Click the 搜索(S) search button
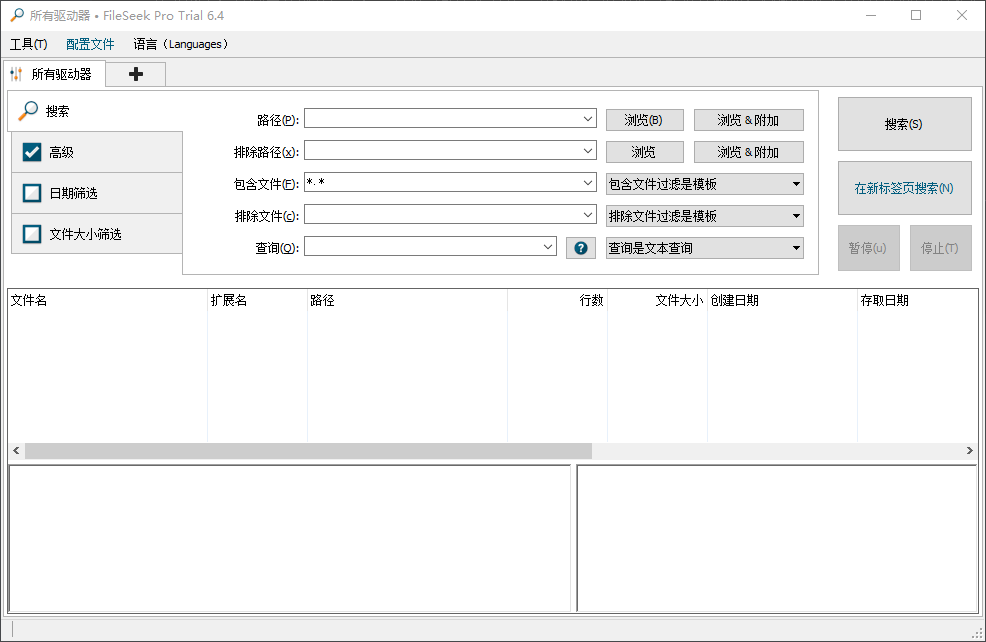The height and width of the screenshot is (642, 986). pos(904,123)
